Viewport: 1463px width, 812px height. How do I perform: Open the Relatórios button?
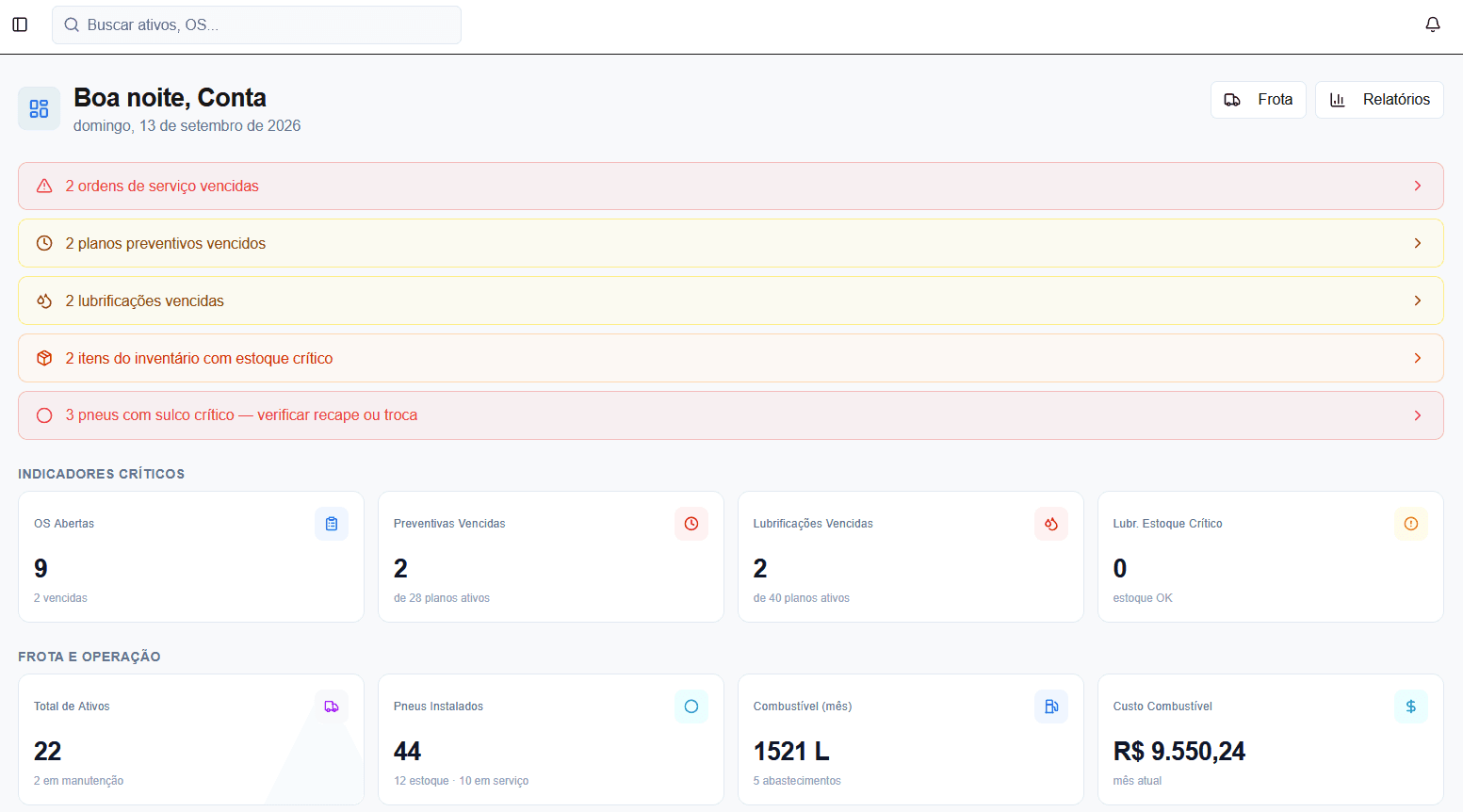click(x=1379, y=100)
